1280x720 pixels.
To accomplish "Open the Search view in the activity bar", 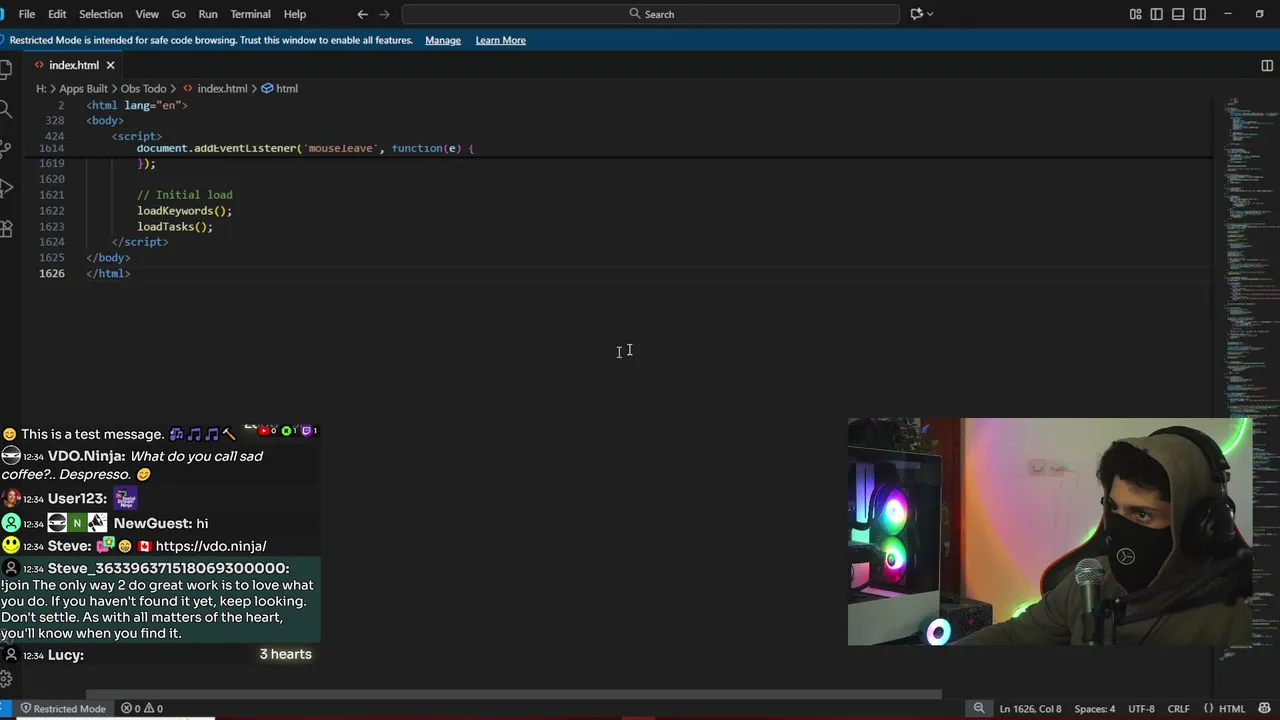I will pyautogui.click(x=6, y=109).
